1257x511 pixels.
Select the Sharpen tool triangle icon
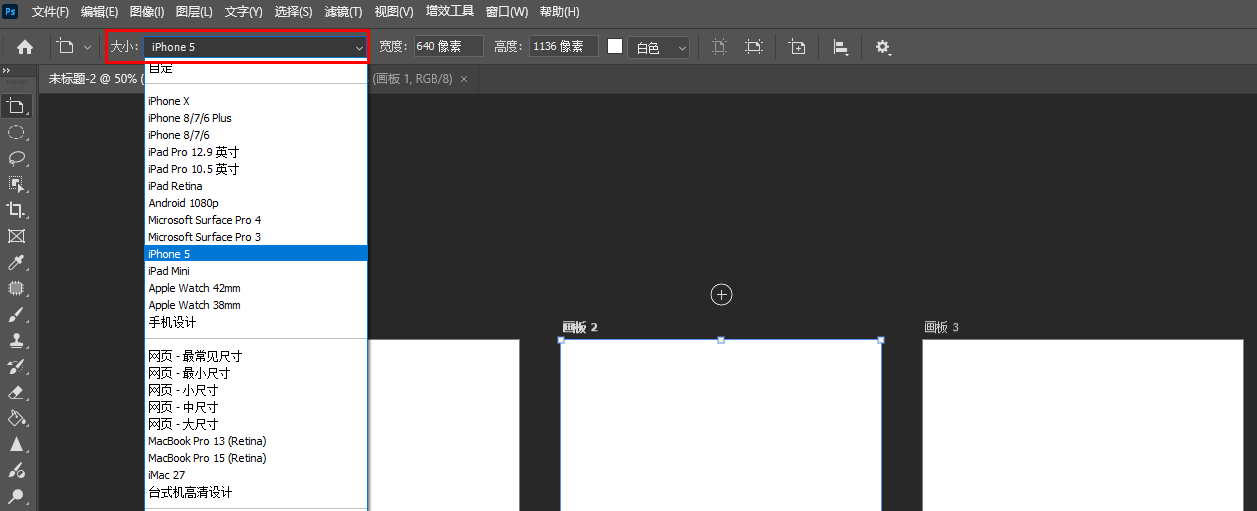(x=16, y=444)
